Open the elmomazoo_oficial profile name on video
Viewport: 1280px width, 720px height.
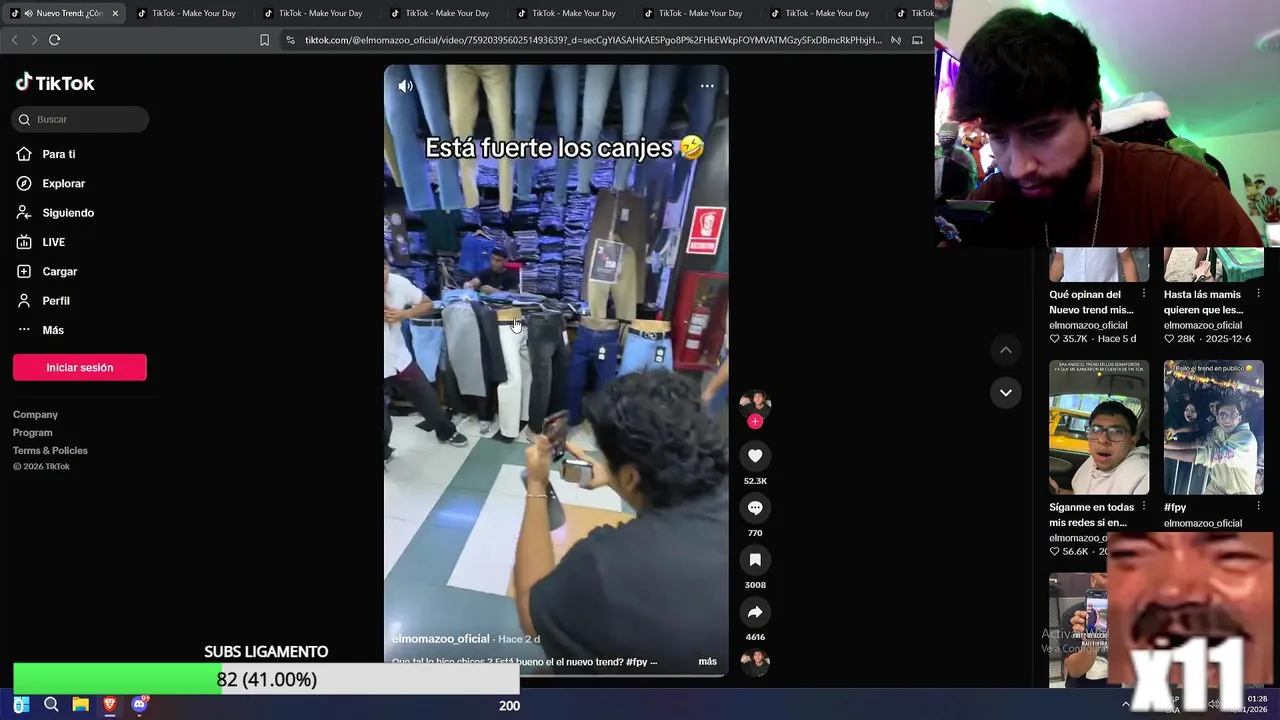441,639
